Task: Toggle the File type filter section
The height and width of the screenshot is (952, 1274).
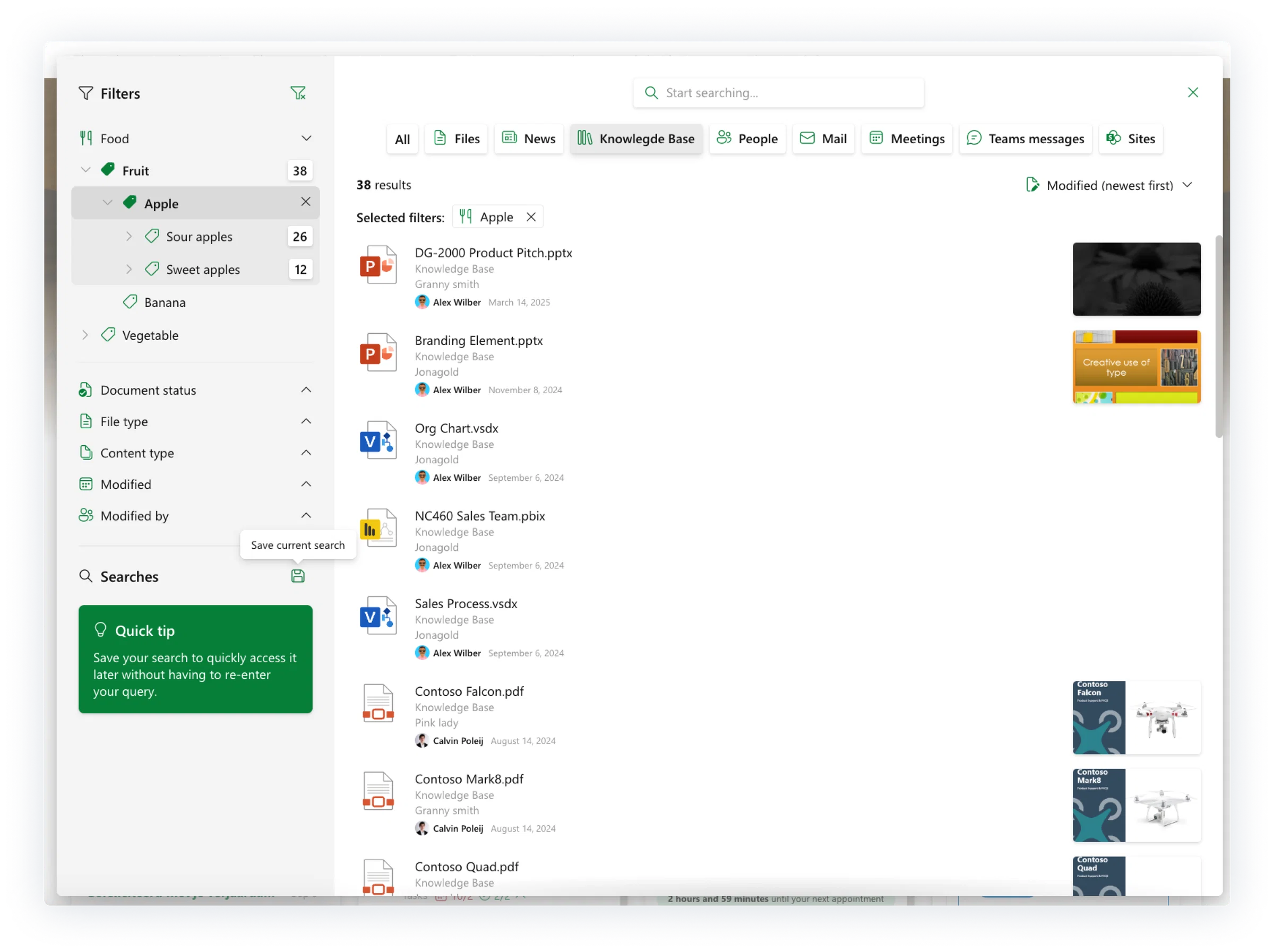Action: [x=195, y=421]
